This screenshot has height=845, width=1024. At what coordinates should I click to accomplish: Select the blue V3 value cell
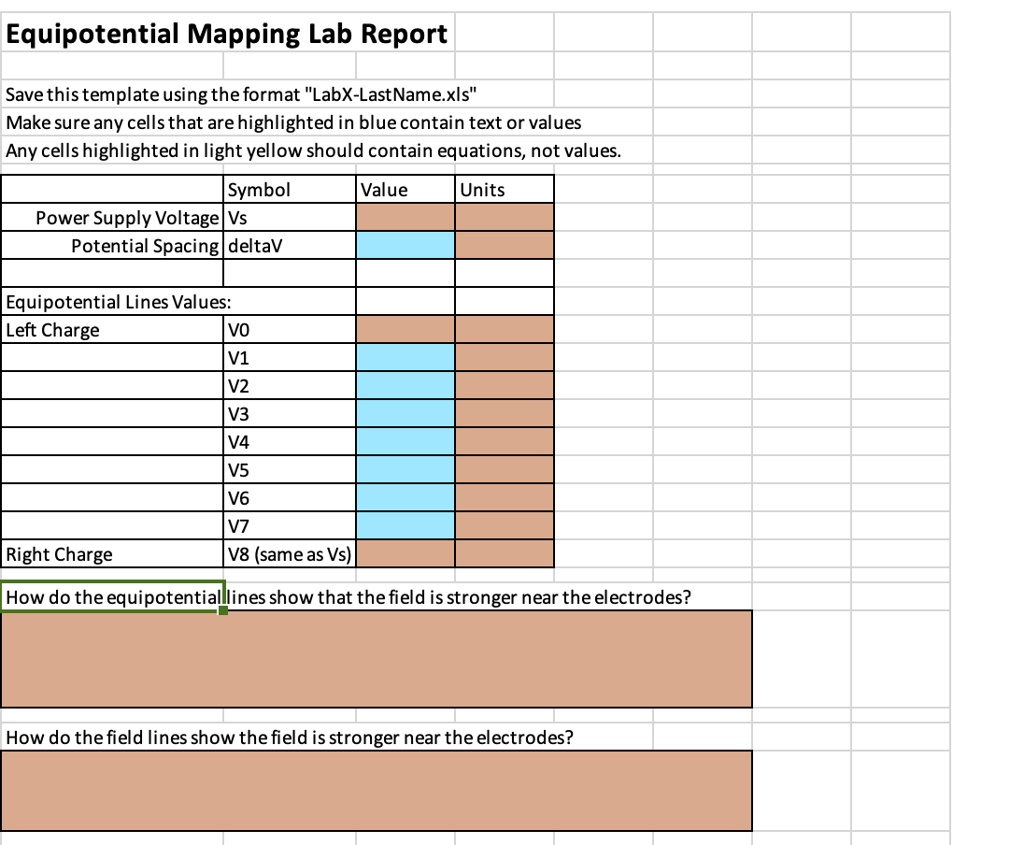[405, 413]
